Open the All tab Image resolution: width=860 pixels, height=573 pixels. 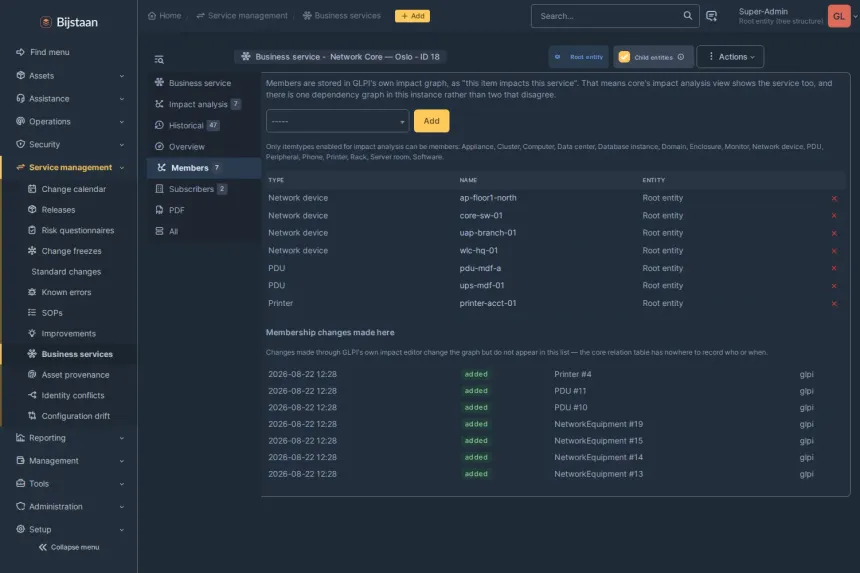tap(203, 231)
